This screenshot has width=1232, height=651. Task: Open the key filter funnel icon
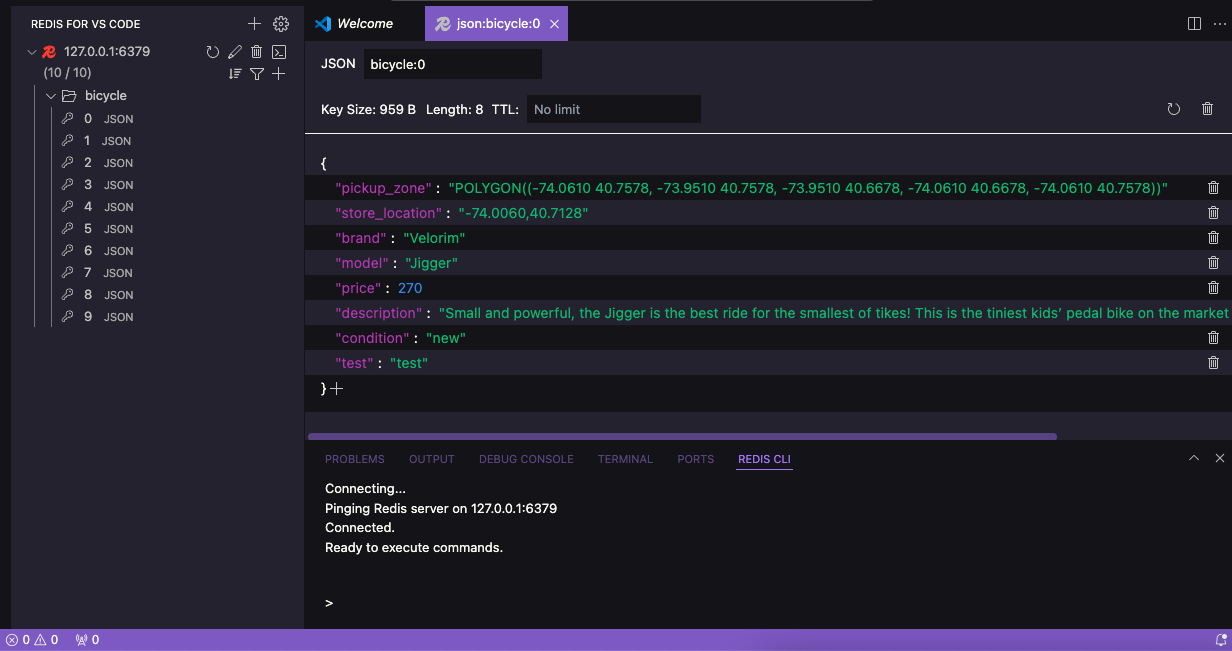tap(257, 74)
